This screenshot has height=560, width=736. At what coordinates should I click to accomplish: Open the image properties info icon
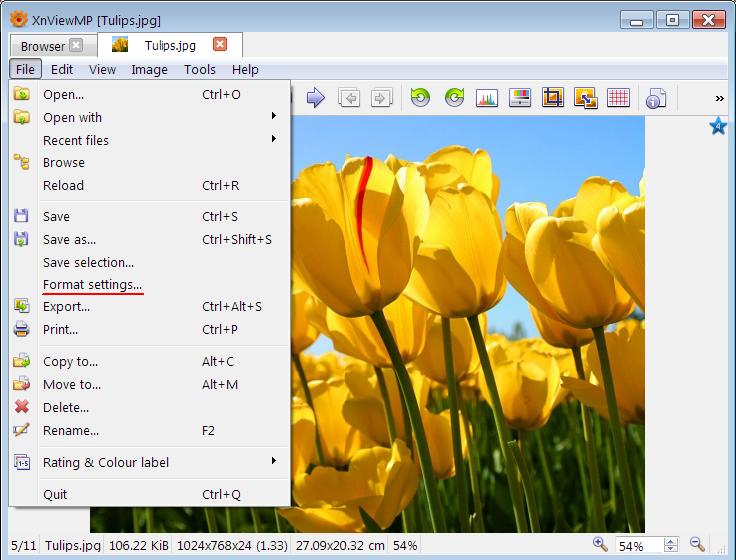[x=656, y=97]
